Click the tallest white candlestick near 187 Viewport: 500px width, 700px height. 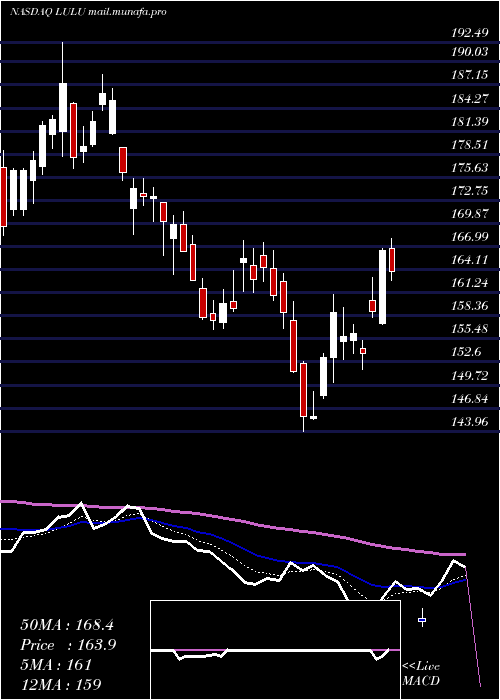pyautogui.click(x=63, y=107)
